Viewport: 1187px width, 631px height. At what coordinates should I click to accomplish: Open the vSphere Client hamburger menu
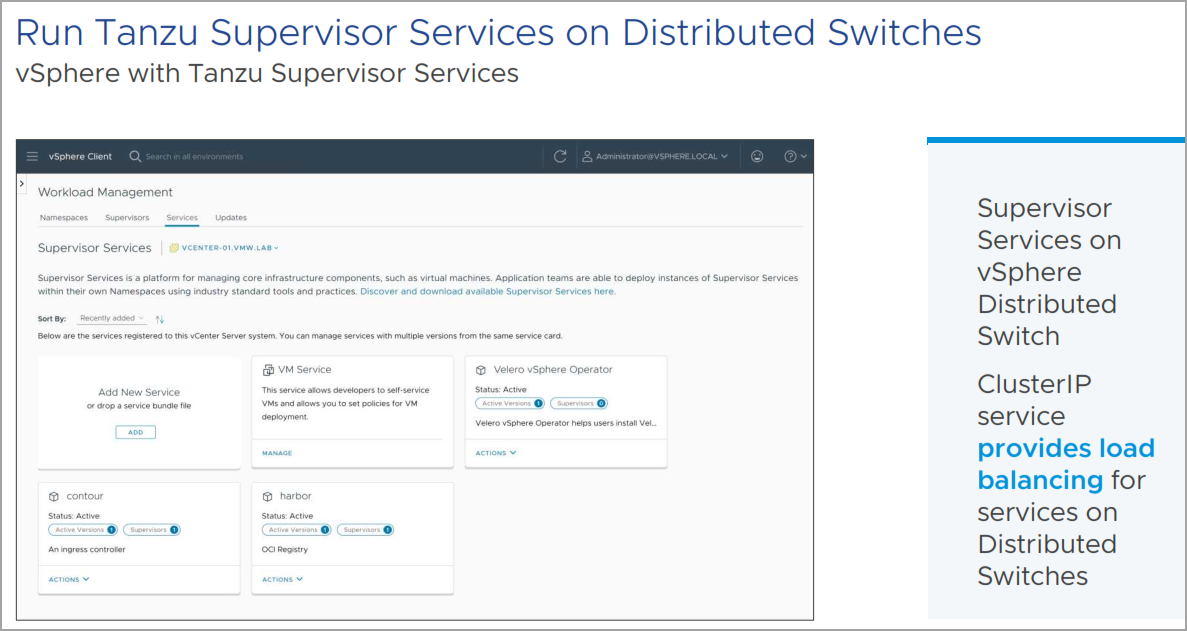32,157
